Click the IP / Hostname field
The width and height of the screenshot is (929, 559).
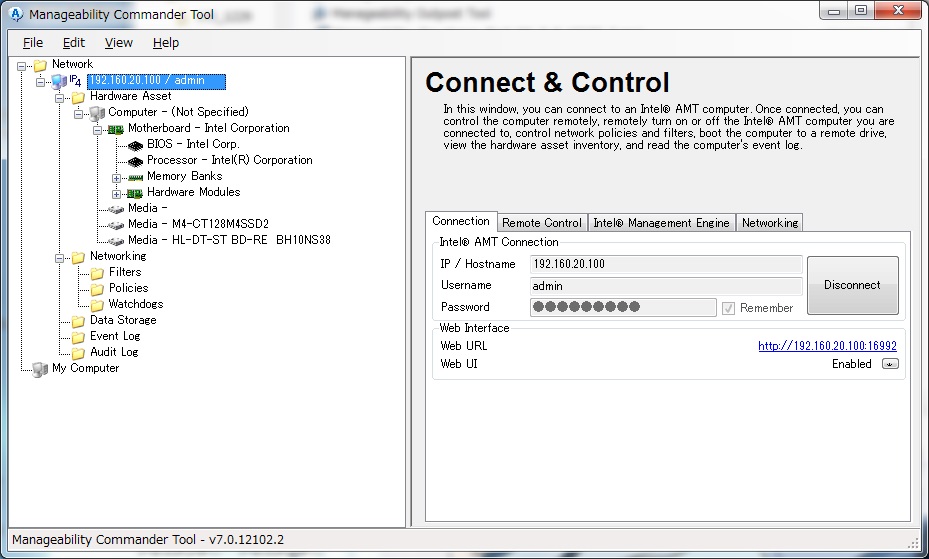pyautogui.click(x=666, y=264)
